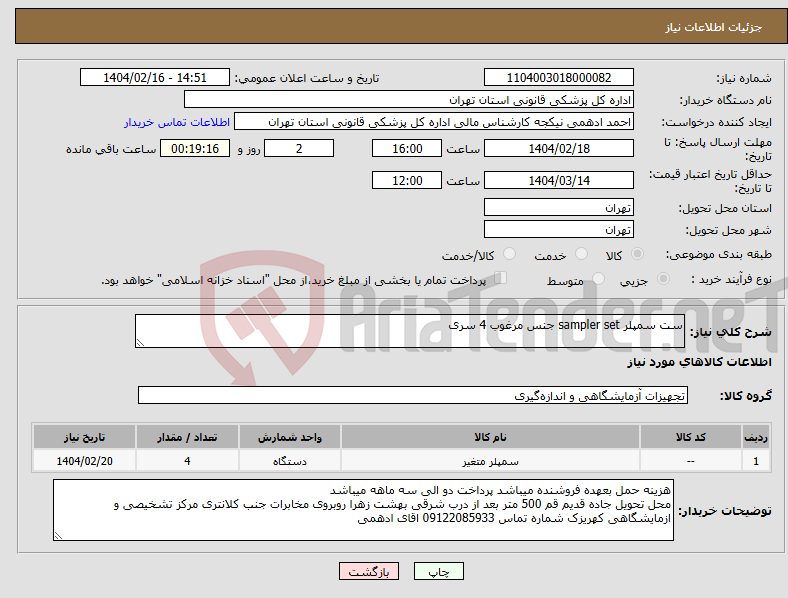Click the چاپ print button
The image size is (788, 598).
[439, 571]
